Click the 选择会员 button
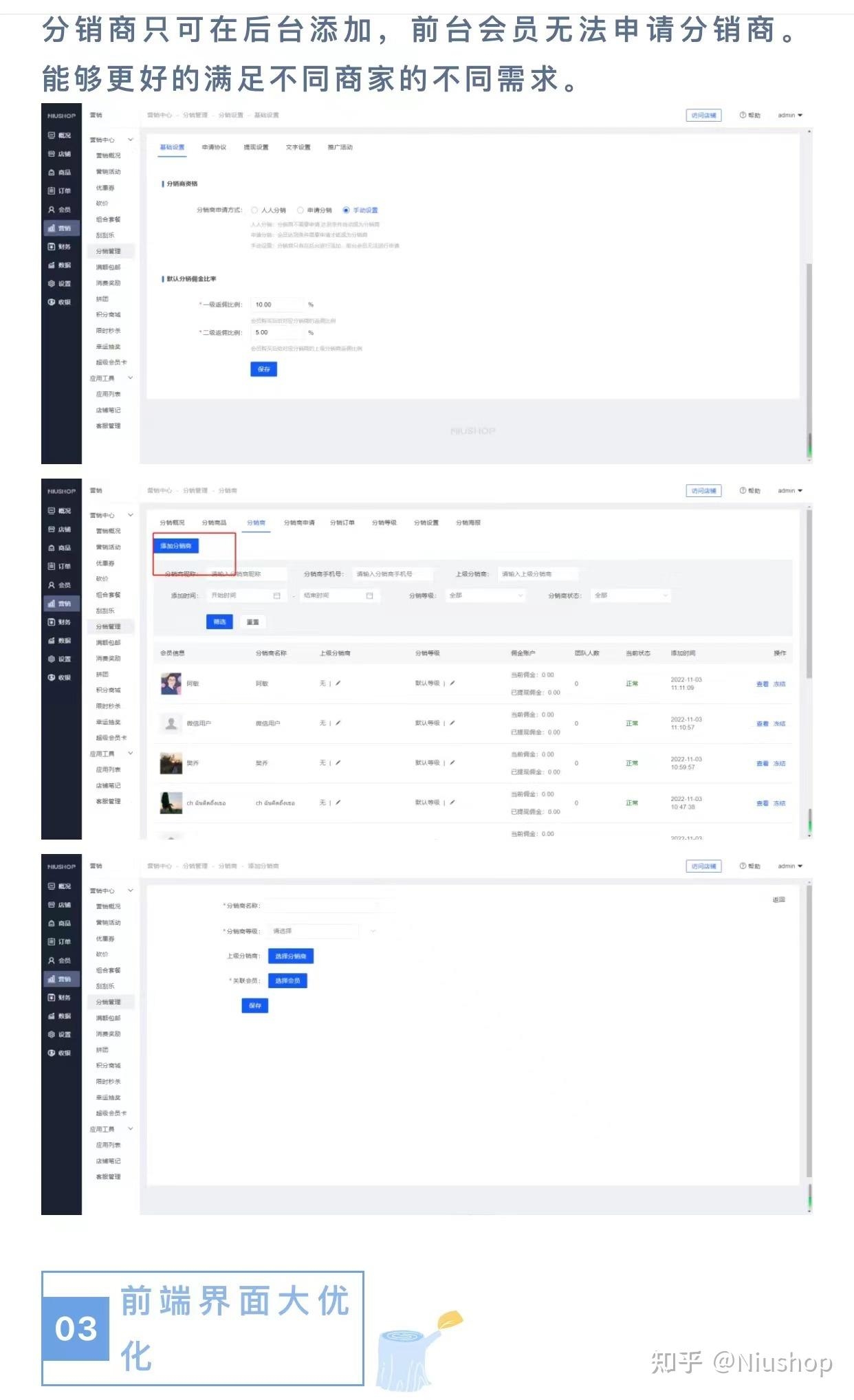The height and width of the screenshot is (1400, 854). [287, 981]
